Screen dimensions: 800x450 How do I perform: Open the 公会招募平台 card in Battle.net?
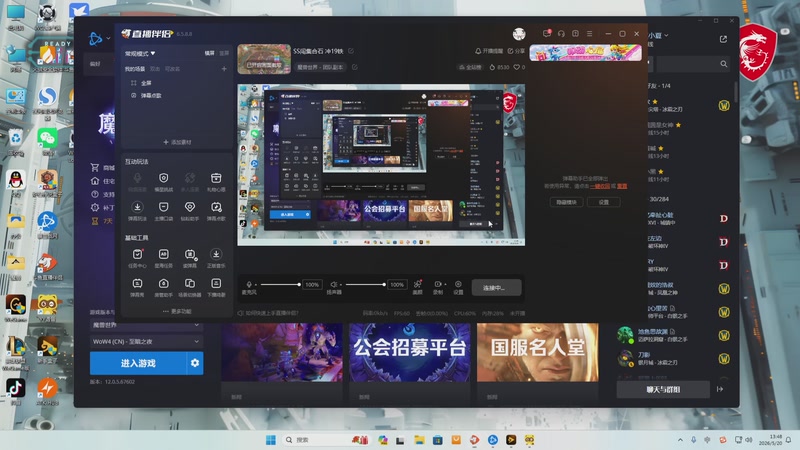coord(410,352)
